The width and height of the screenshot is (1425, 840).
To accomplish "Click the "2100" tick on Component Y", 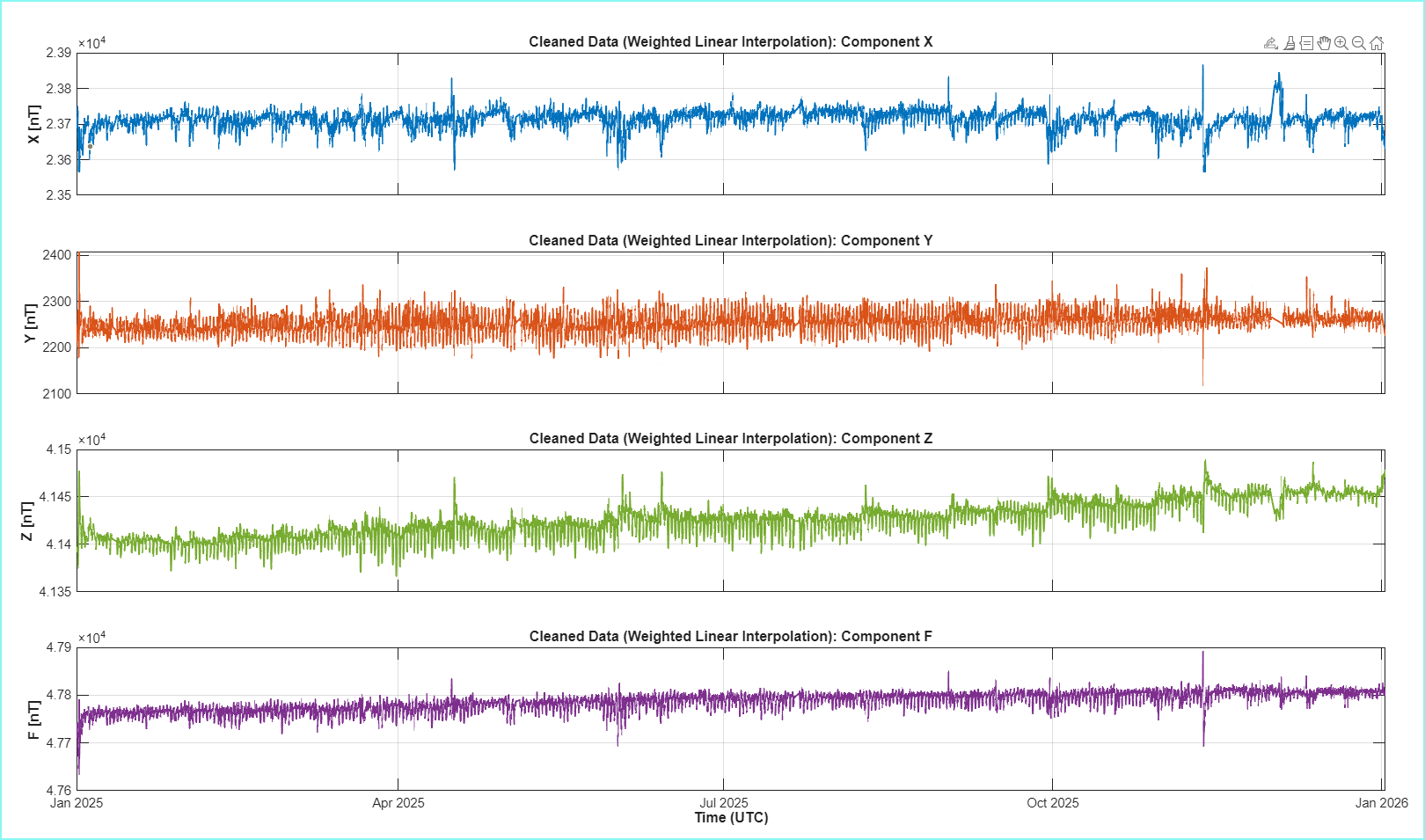I will (57, 394).
